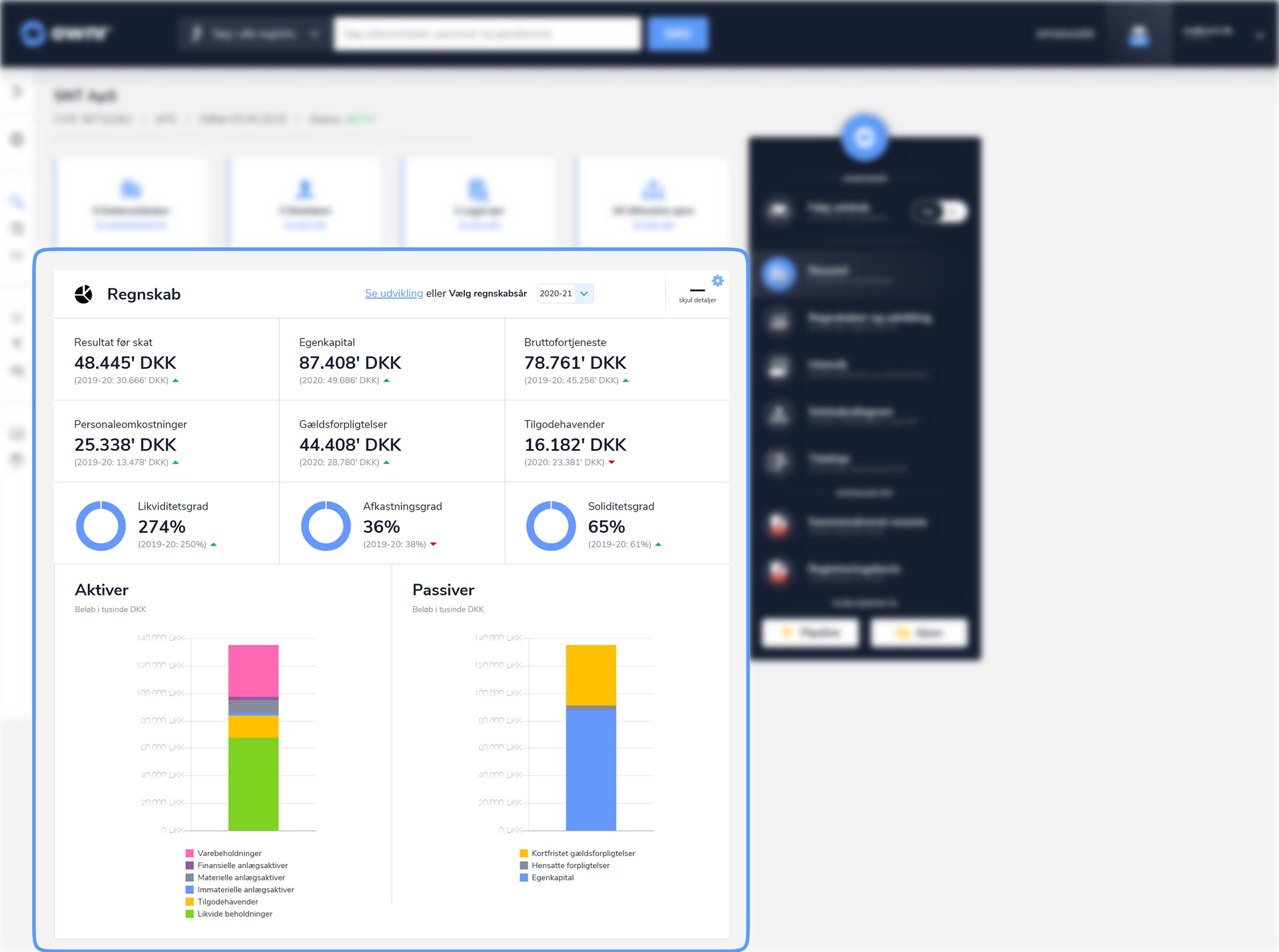Viewport: 1279px width, 952px height.
Task: Click the value 25.338' DKK
Action: (125, 444)
